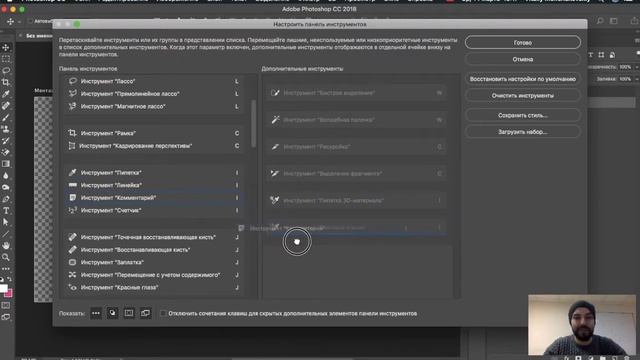Select row Инструмент "Магнитное лассо"
The height and width of the screenshot is (360, 640).
154,107
